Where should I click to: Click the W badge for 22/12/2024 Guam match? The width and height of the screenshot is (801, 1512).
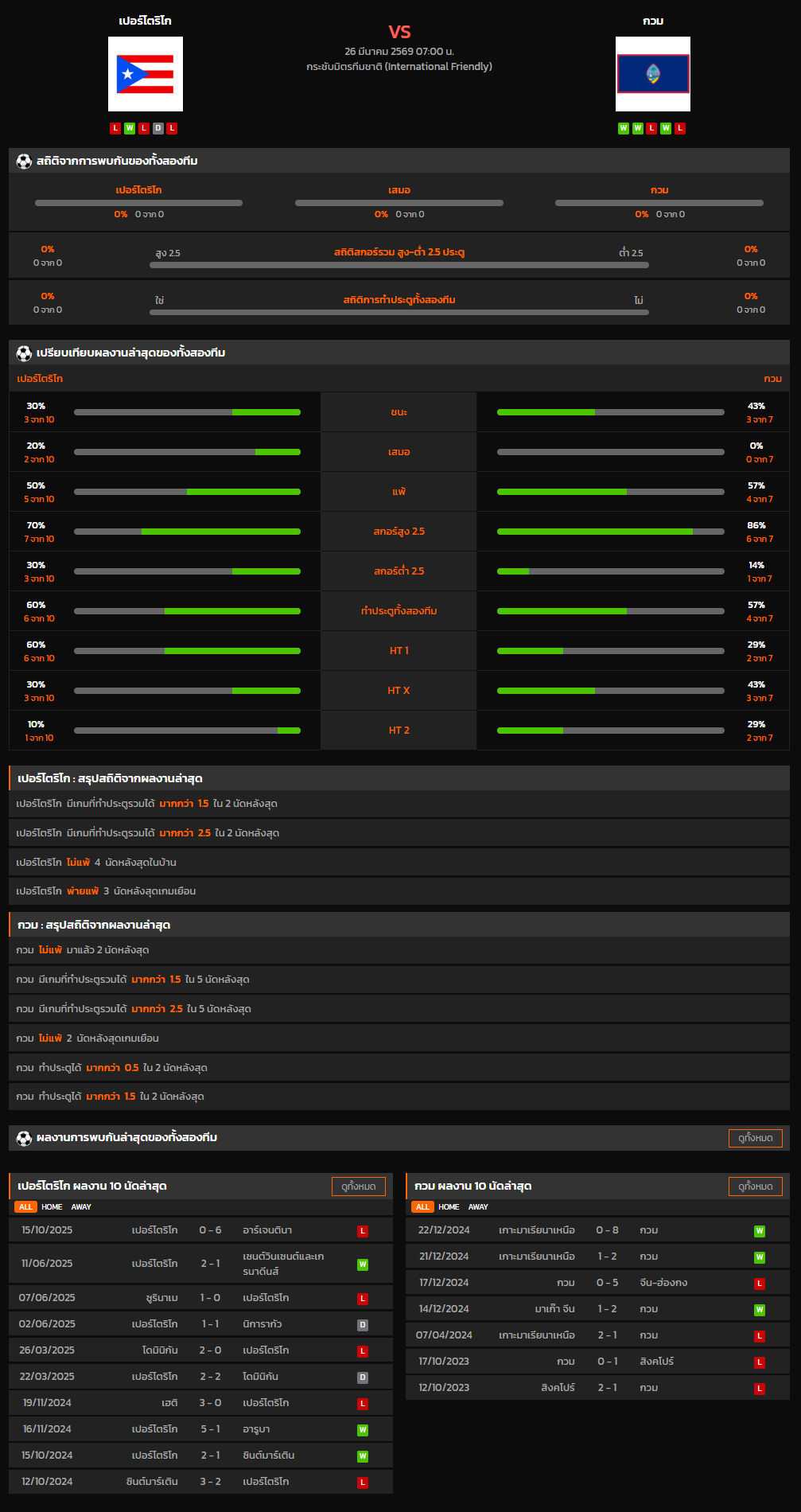760,1231
